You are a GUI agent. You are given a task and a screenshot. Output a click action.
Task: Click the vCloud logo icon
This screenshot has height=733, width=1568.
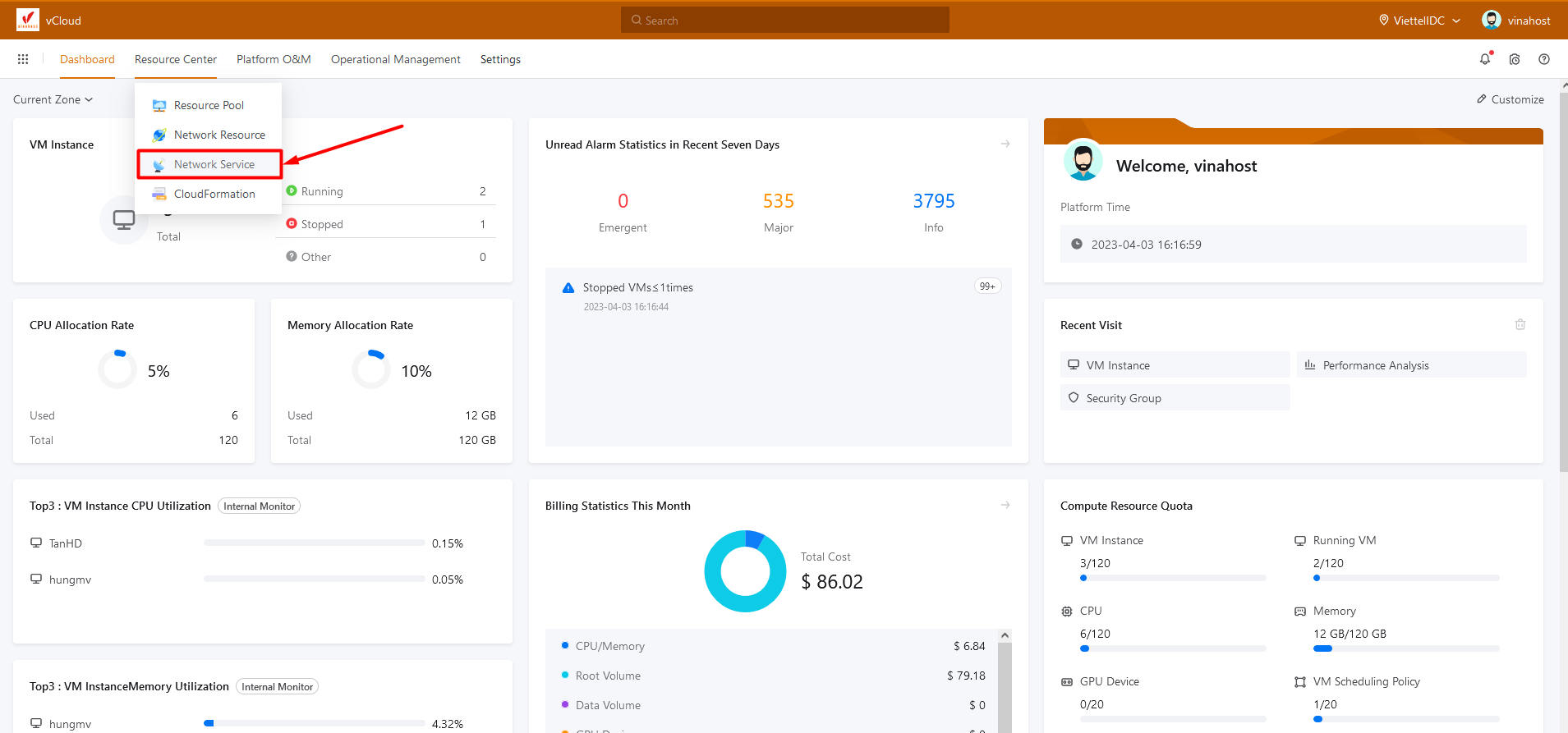coord(28,20)
